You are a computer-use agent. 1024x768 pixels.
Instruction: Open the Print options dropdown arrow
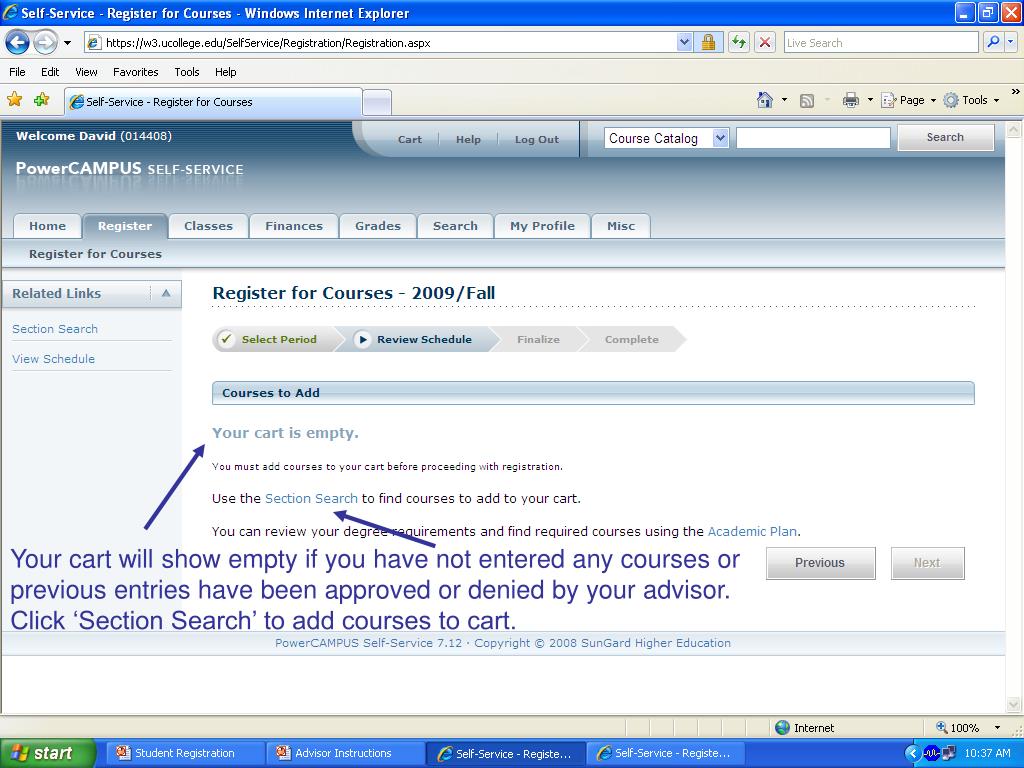click(x=870, y=100)
